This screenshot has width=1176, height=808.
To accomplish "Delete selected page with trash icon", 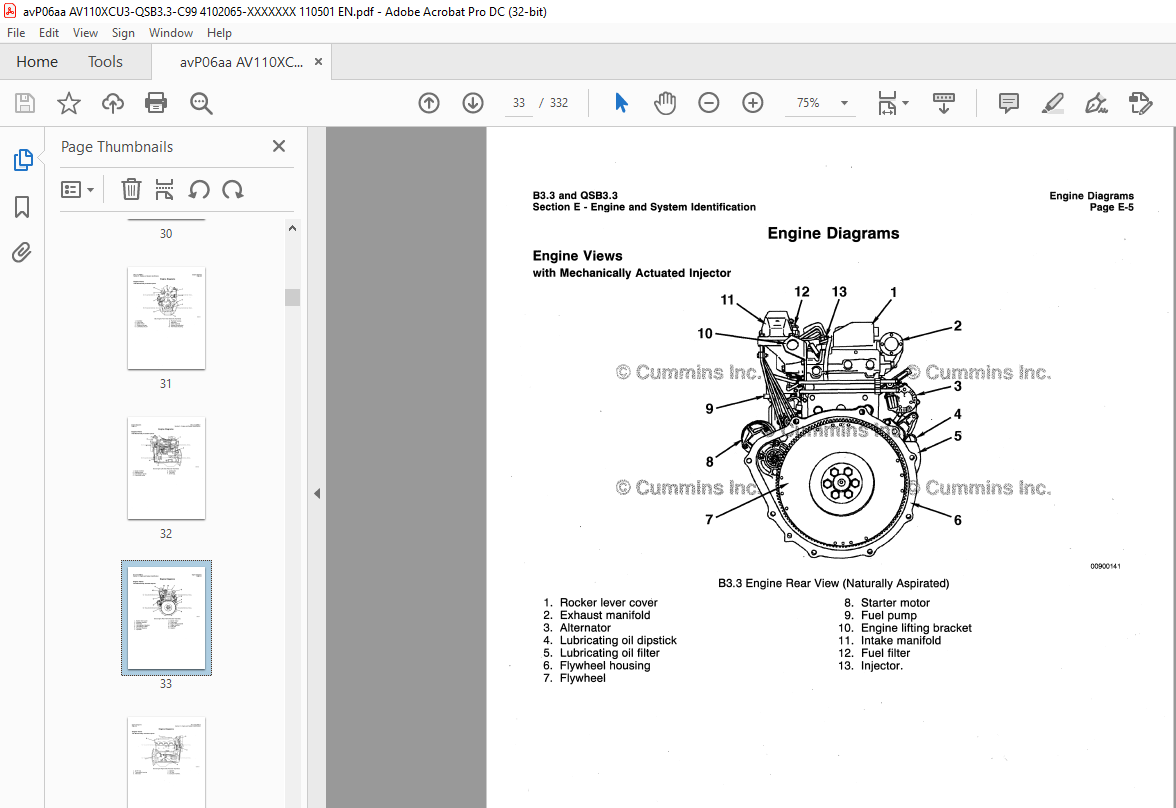I will click(131, 190).
